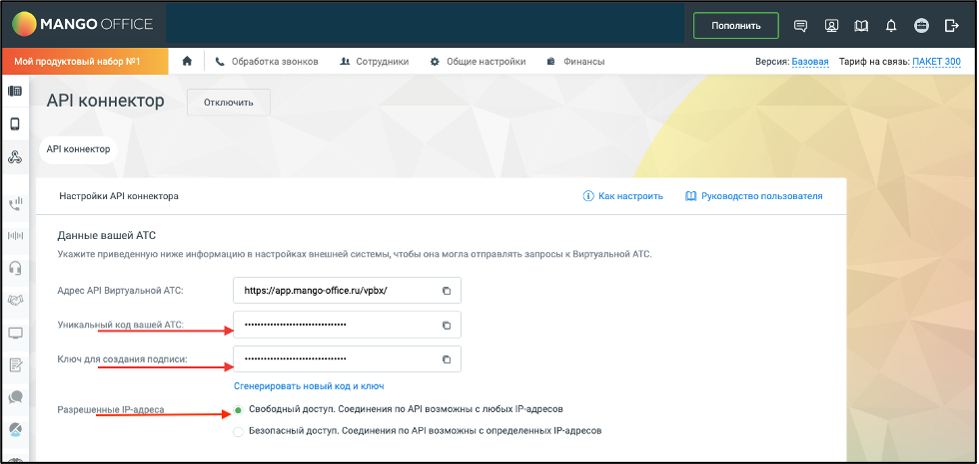Image resolution: width=979 pixels, height=464 pixels.
Task: Open the Обработка звонков menu
Action: click(267, 62)
